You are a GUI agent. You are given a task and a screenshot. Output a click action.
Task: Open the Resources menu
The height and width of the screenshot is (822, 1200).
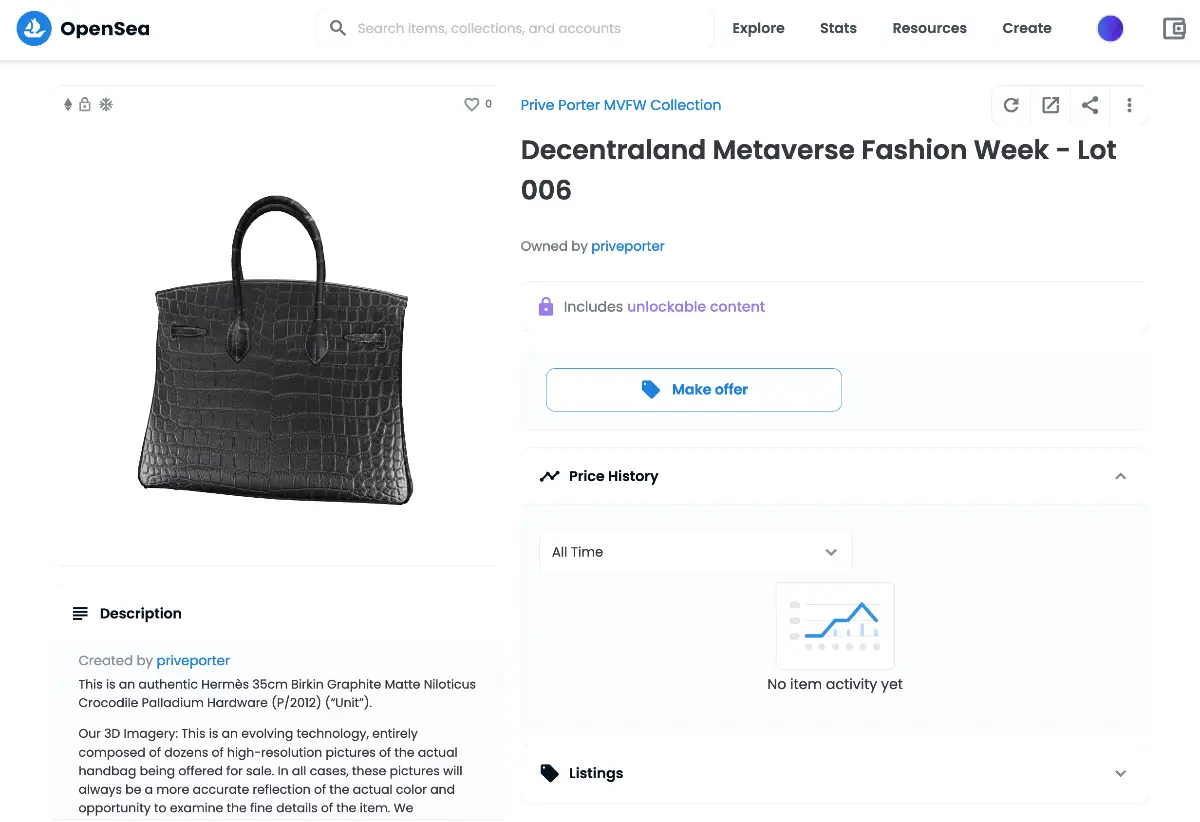point(929,28)
